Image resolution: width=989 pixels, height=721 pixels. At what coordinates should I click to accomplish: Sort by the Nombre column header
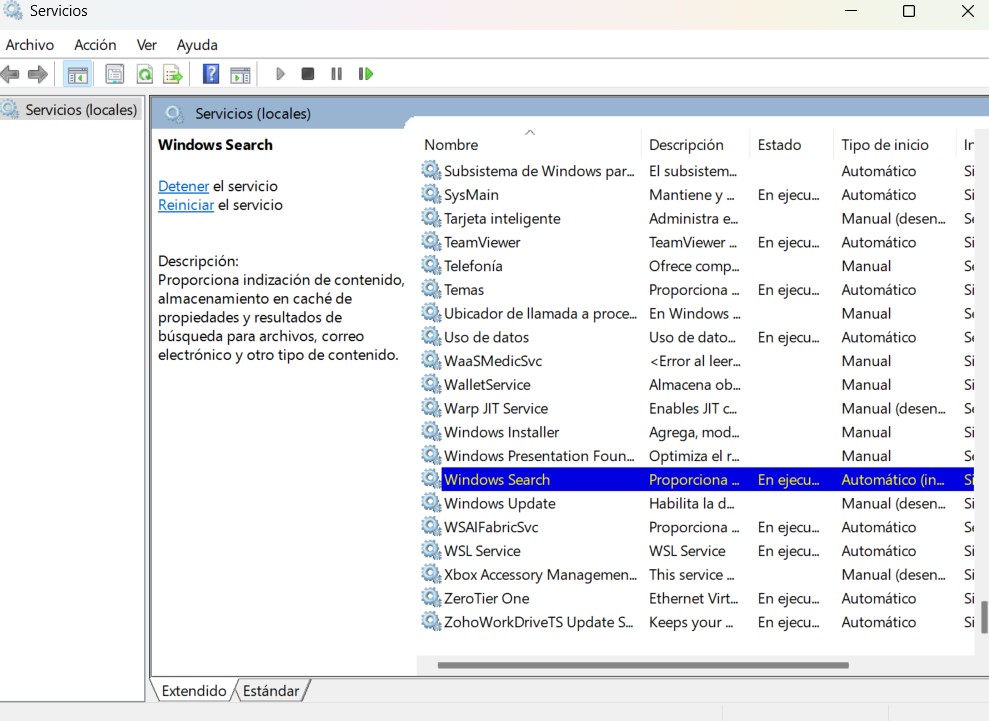click(530, 144)
